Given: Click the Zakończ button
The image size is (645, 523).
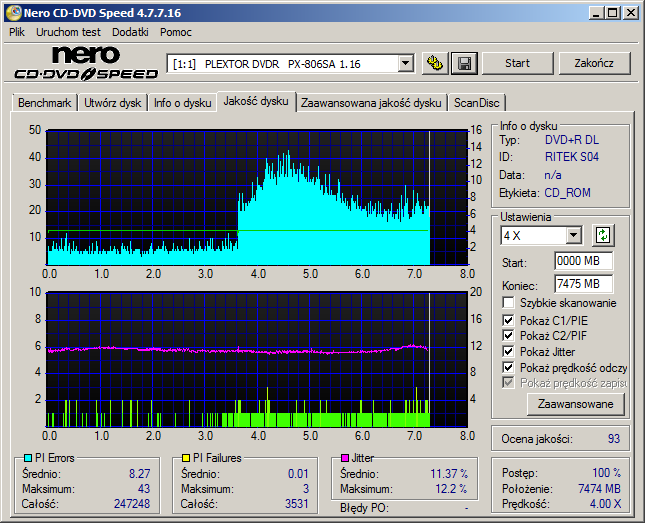Looking at the screenshot, I should point(594,63).
